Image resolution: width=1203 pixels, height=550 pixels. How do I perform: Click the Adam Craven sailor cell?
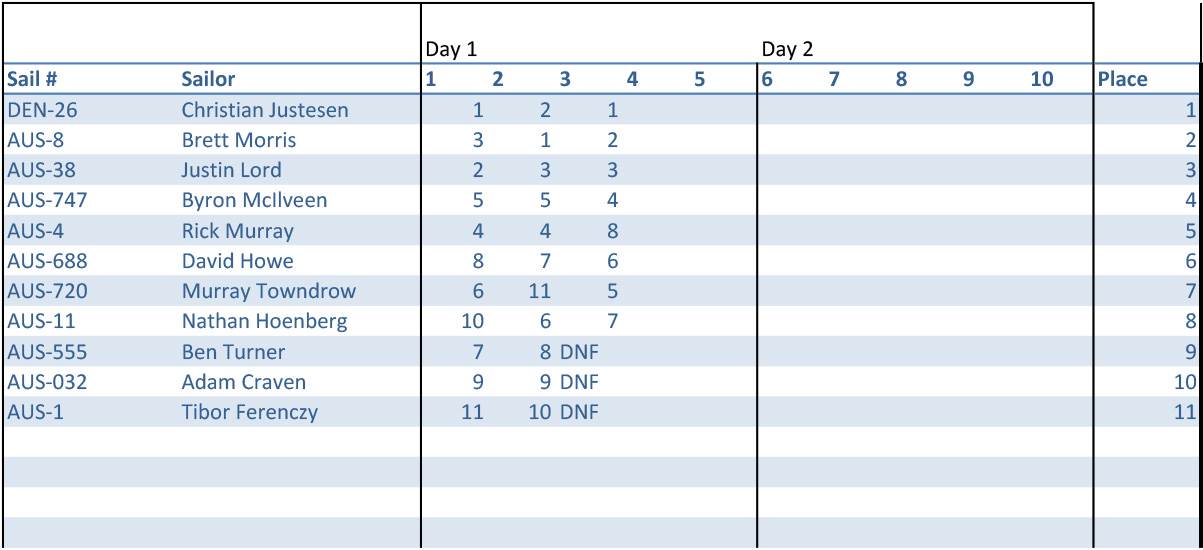click(244, 382)
